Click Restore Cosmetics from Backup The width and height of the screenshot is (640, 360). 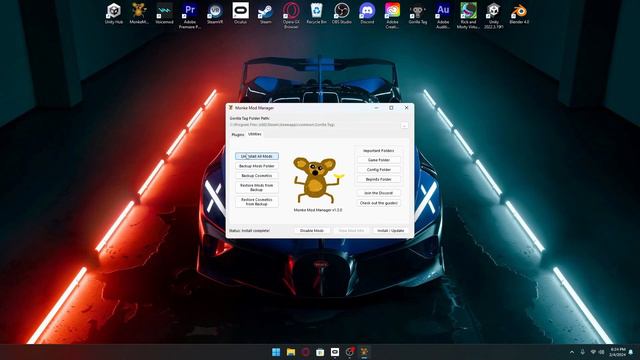[257, 202]
